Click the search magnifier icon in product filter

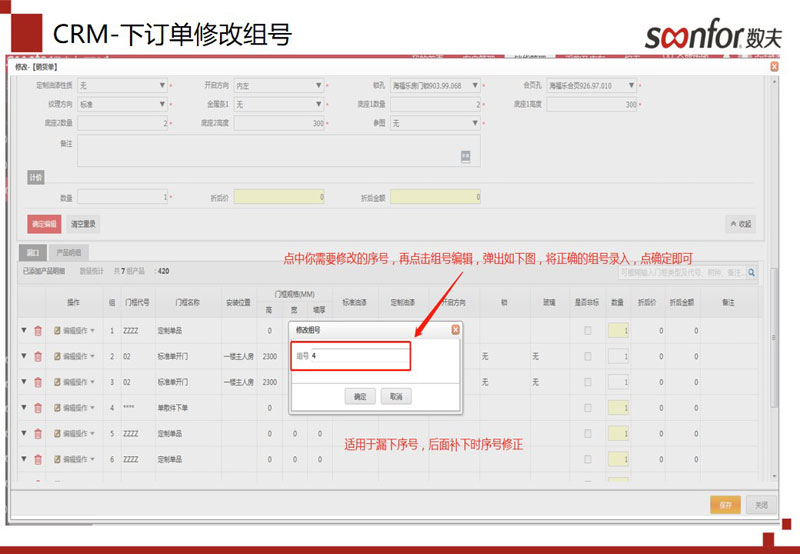click(751, 272)
